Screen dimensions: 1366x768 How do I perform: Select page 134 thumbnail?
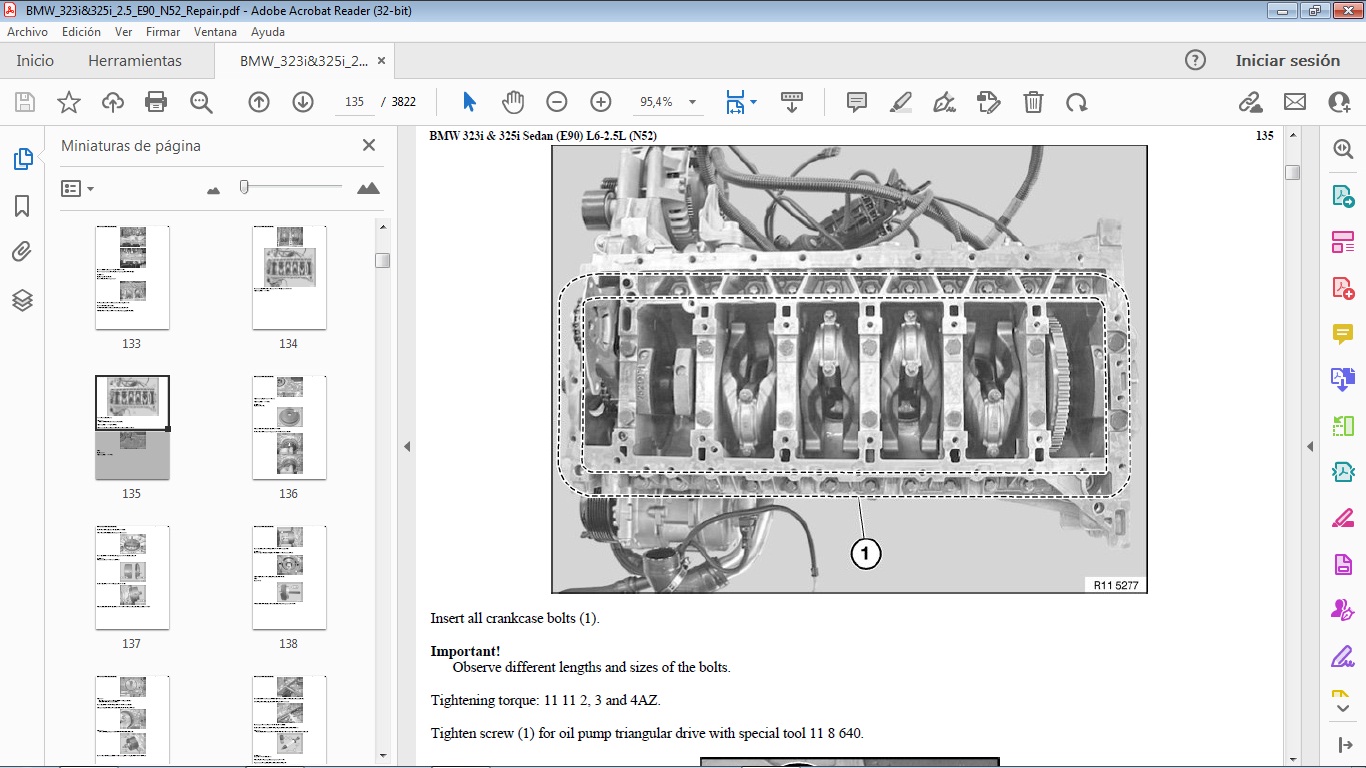[289, 277]
